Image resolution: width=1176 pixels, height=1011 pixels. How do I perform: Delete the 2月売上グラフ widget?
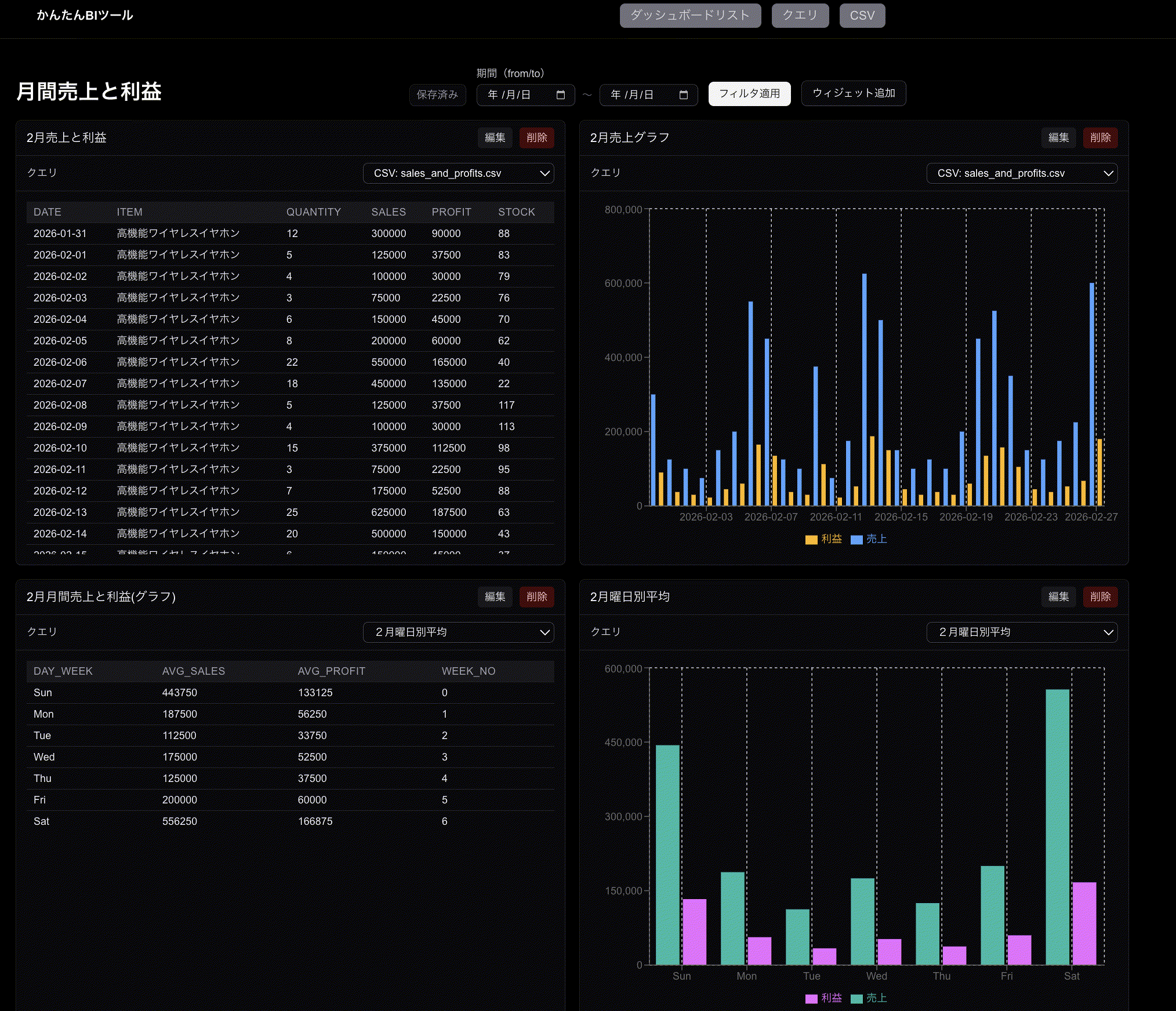1100,138
